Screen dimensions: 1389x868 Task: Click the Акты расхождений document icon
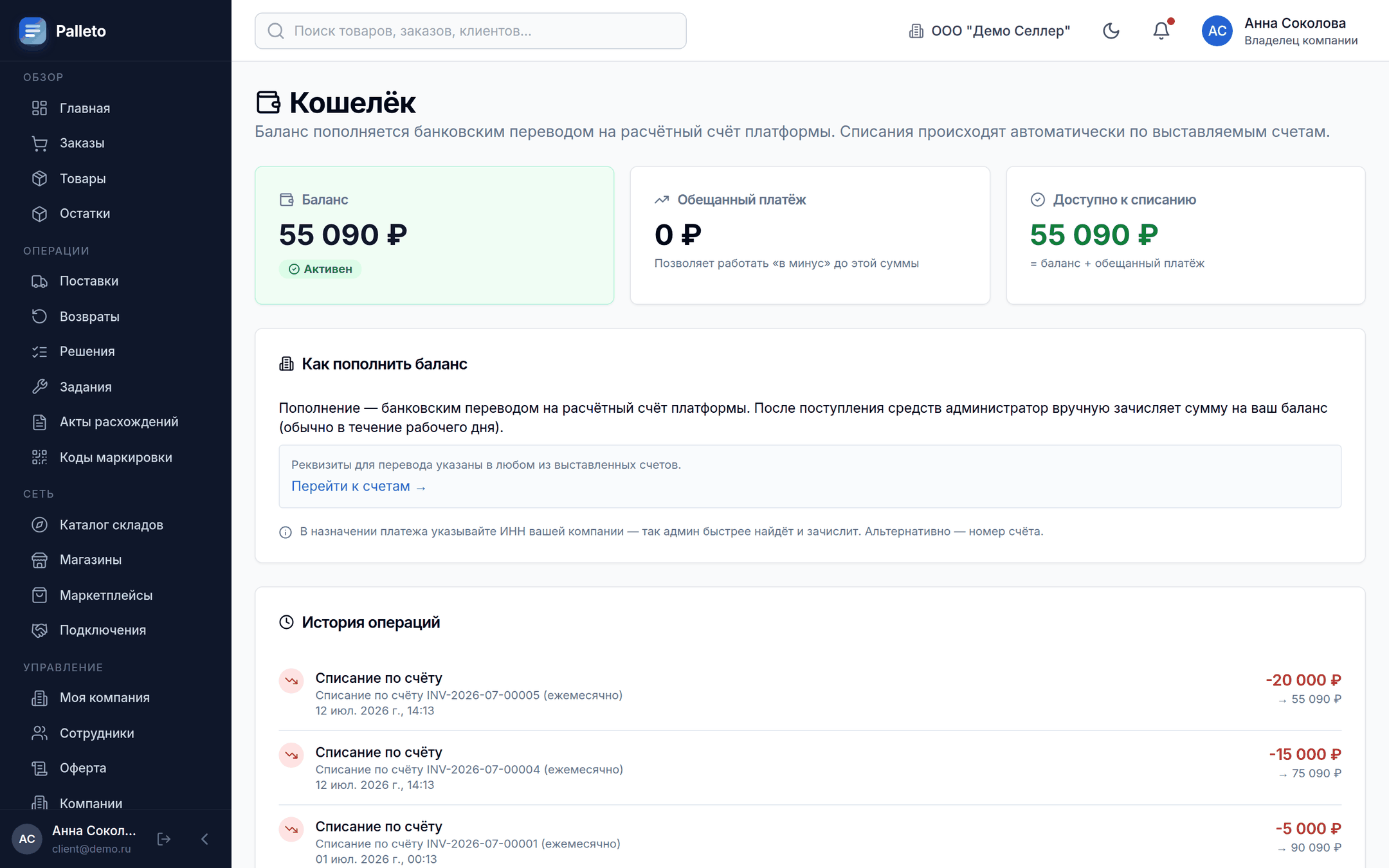[x=40, y=422]
